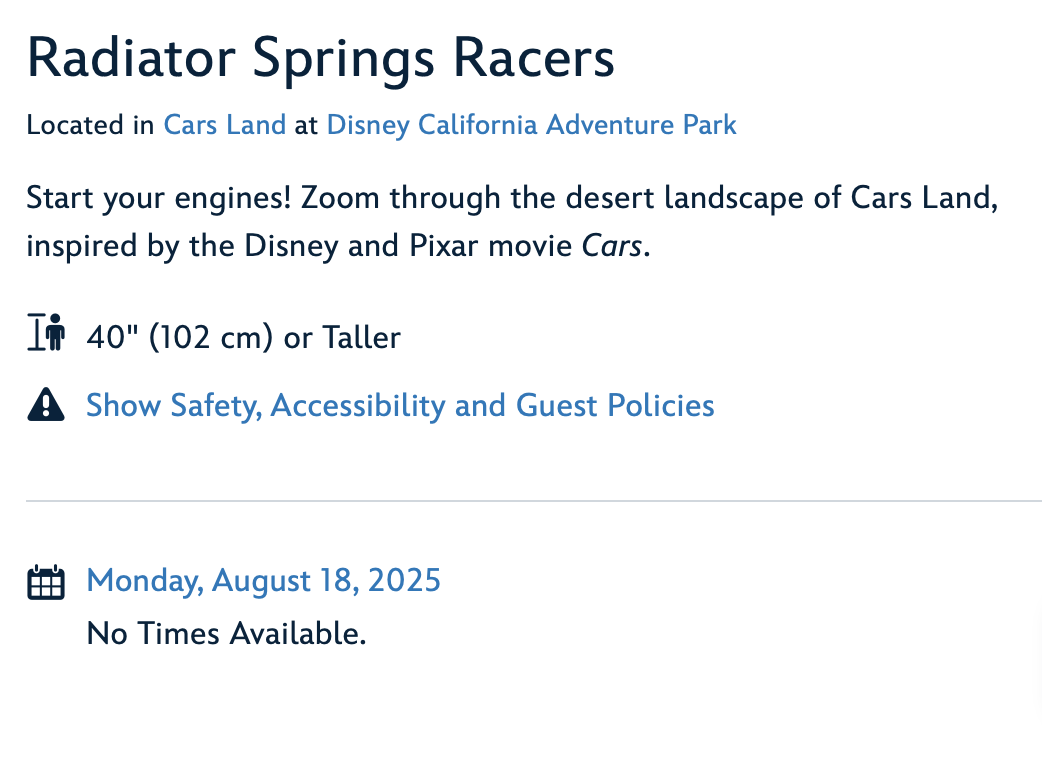
Task: Click the word "Pixar" in the description
Action: [443, 246]
